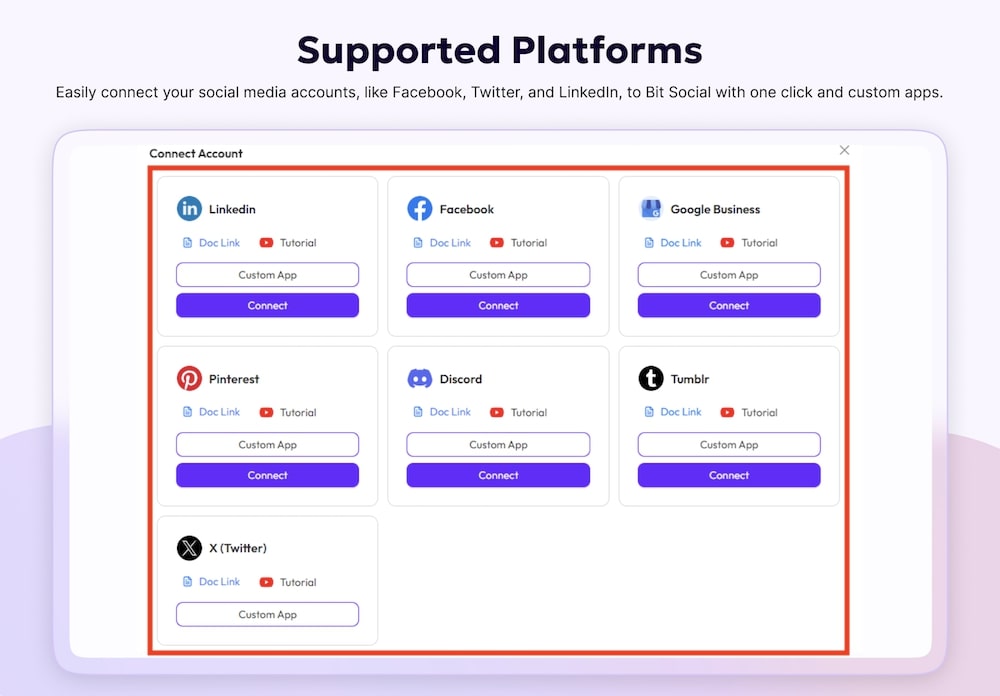The width and height of the screenshot is (1000, 696).
Task: Open the Doc Link for Tumblr
Action: 674,412
